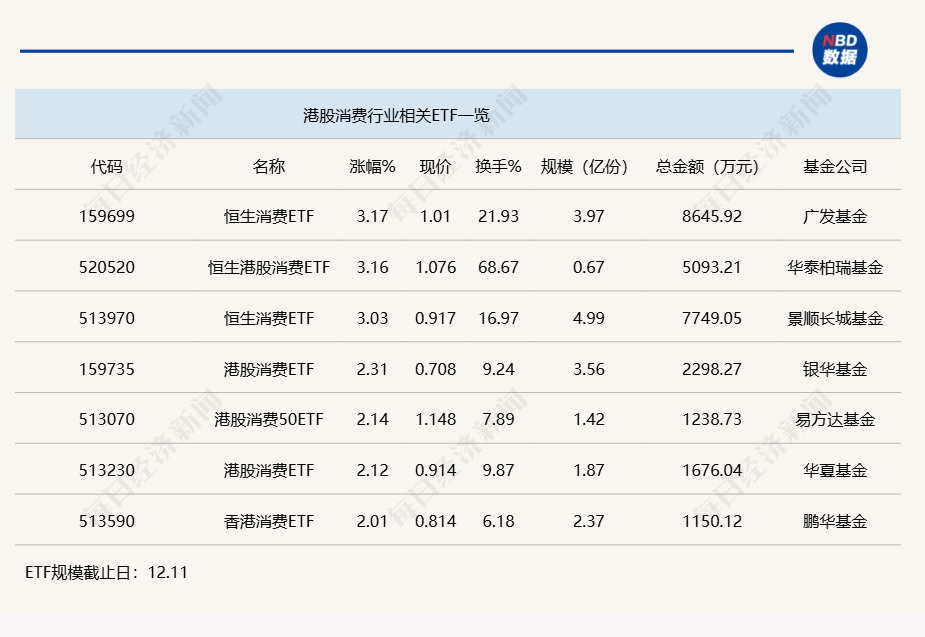Viewport: 925px width, 637px height.
Task: Select code 513970
Action: tap(107, 318)
